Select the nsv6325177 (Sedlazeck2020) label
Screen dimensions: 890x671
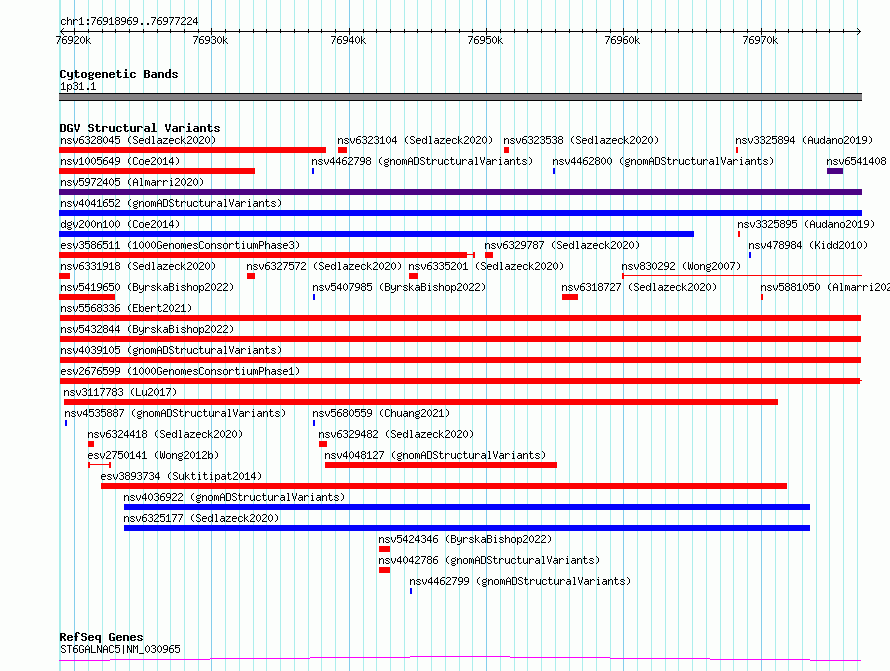201,518
